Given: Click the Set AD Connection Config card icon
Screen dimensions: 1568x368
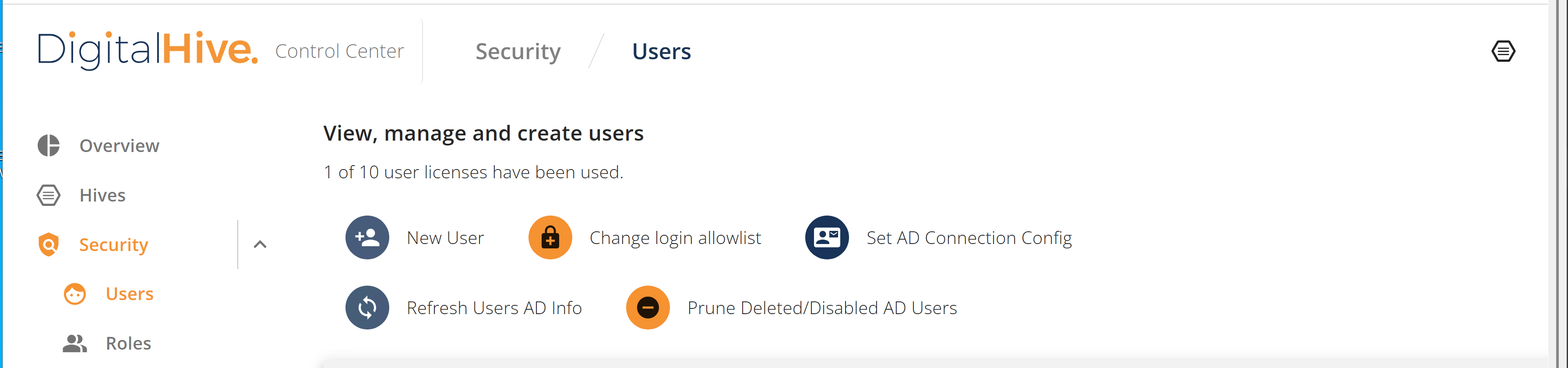Looking at the screenshot, I should (827, 237).
